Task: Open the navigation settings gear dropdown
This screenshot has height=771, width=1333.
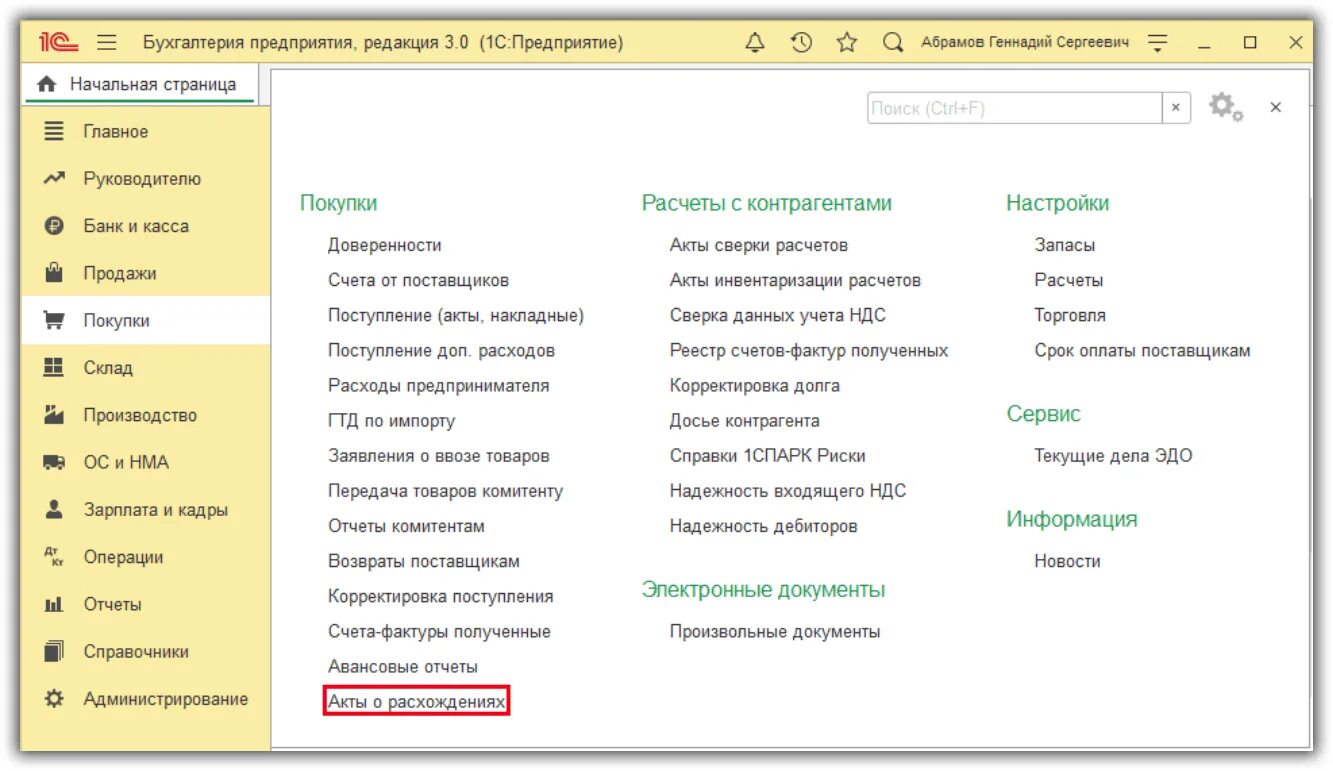Action: pyautogui.click(x=1226, y=107)
